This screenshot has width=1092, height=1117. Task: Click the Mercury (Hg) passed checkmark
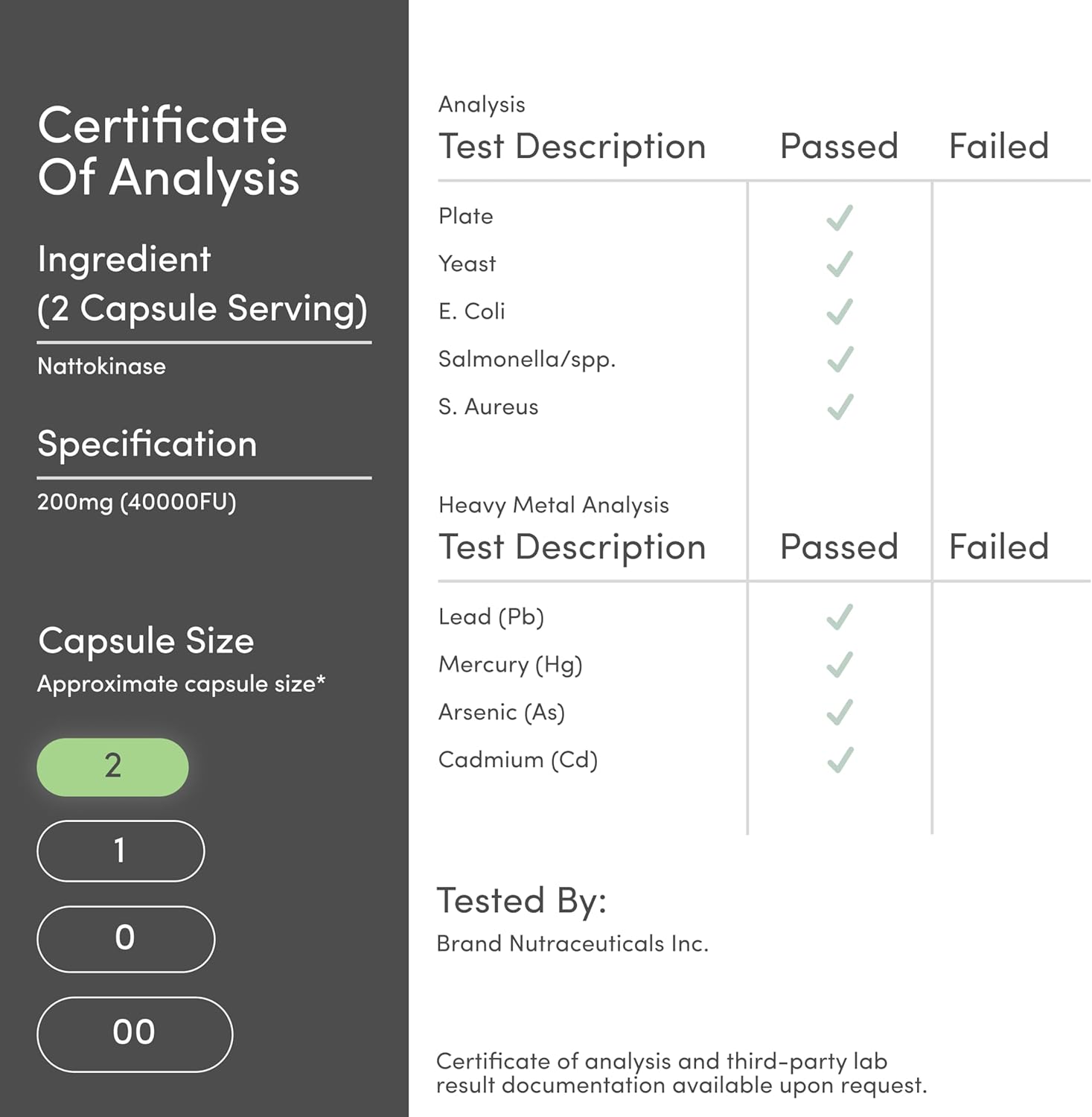[840, 665]
